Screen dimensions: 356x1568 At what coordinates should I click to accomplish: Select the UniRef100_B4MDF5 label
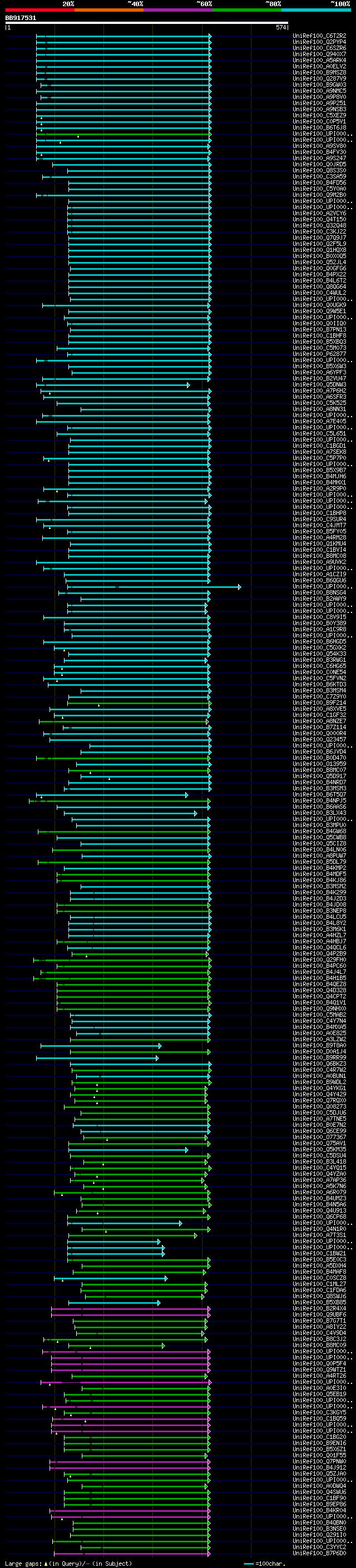click(319, 874)
